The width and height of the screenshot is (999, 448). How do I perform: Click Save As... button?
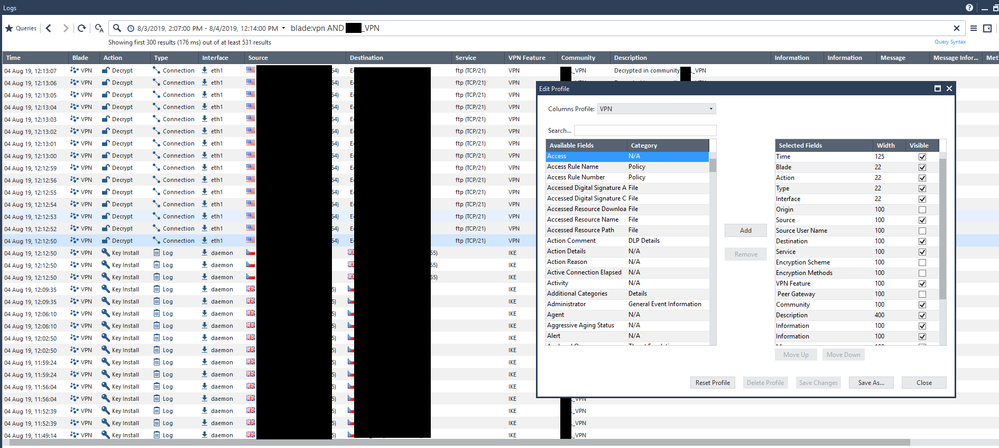(x=871, y=383)
